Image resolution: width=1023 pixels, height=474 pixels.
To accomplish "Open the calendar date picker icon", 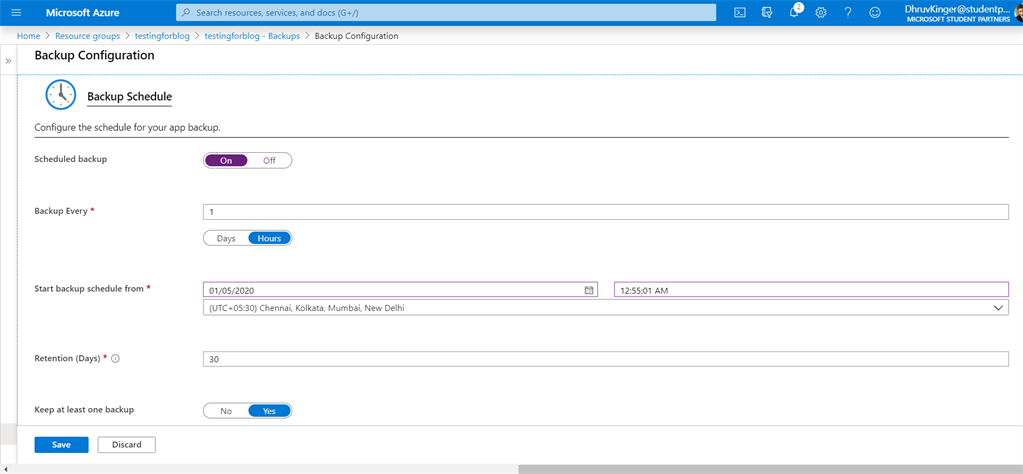I will tap(588, 290).
